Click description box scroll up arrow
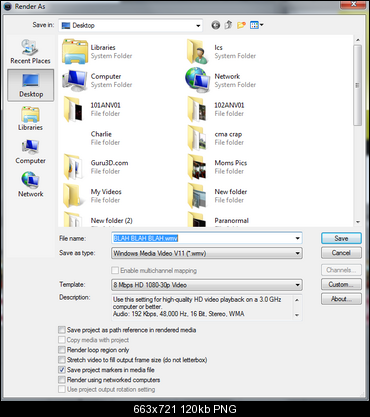The height and width of the screenshot is (417, 370). 297,300
